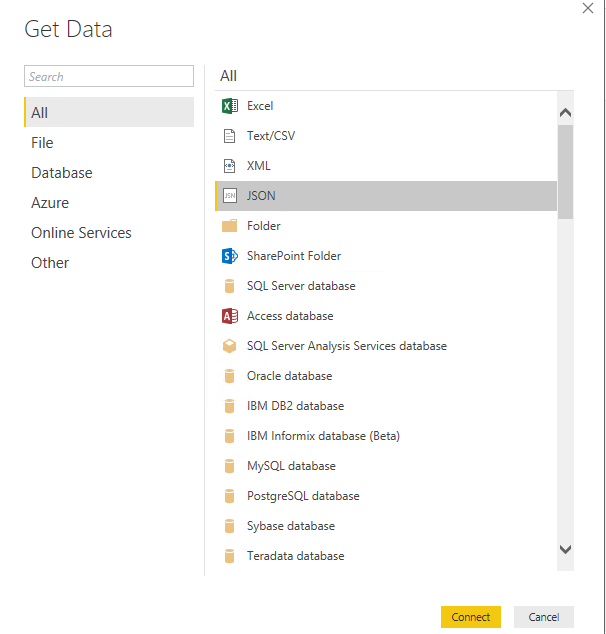Click the SQL Server Analysis Services cube icon
This screenshot has height=634, width=606.
coord(229,346)
